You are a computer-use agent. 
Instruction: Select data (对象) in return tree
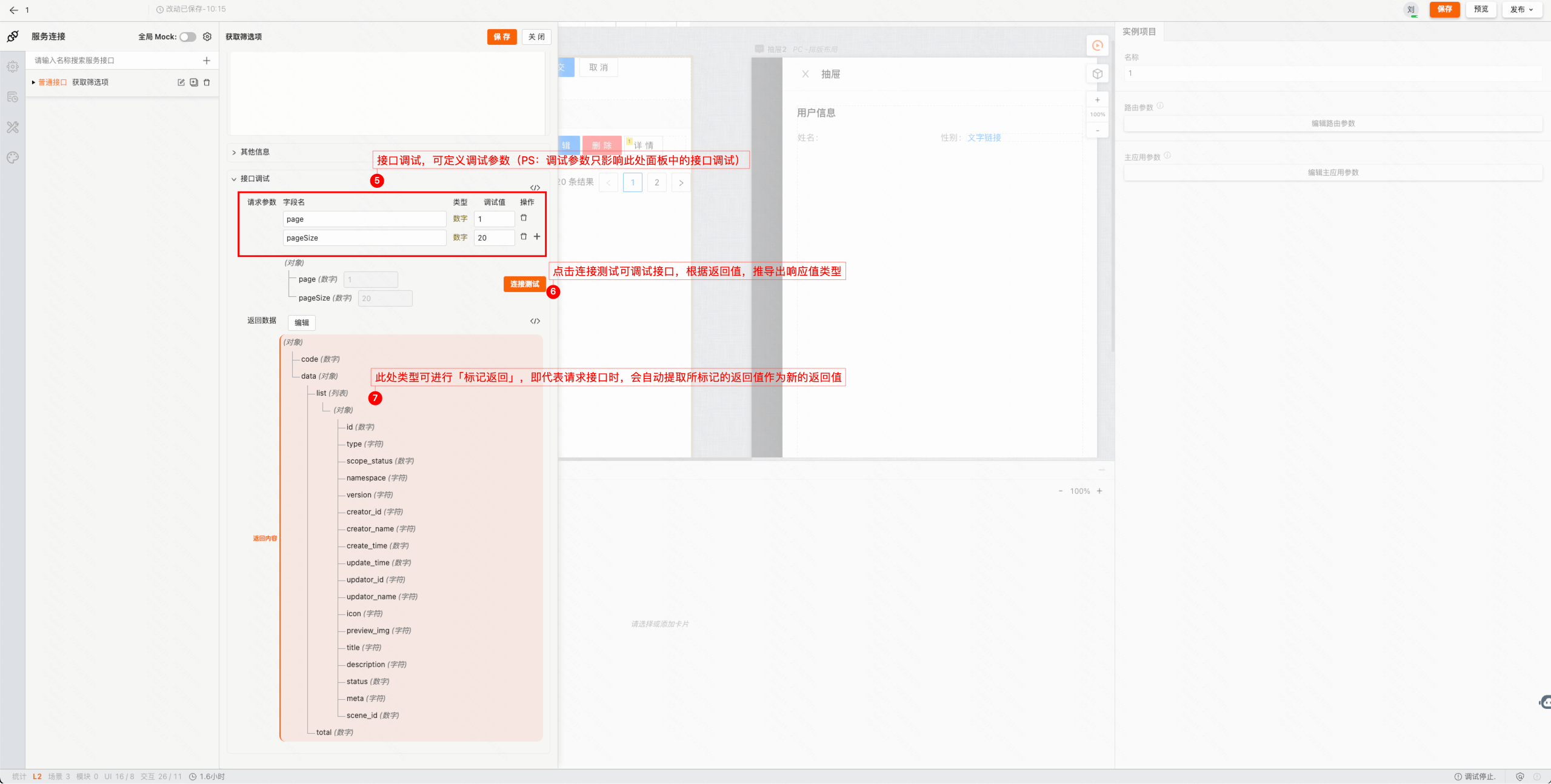[x=319, y=376]
